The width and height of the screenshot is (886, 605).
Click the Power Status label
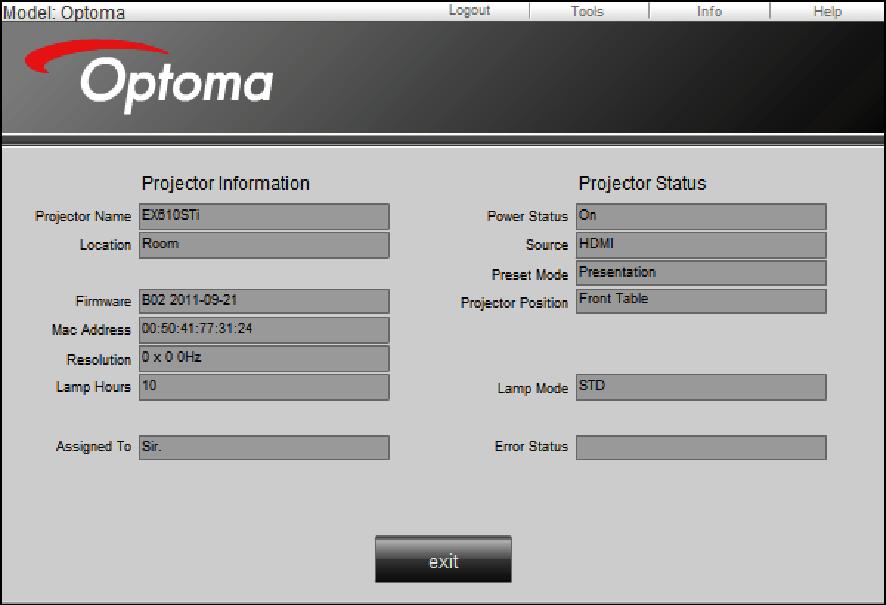(x=527, y=216)
